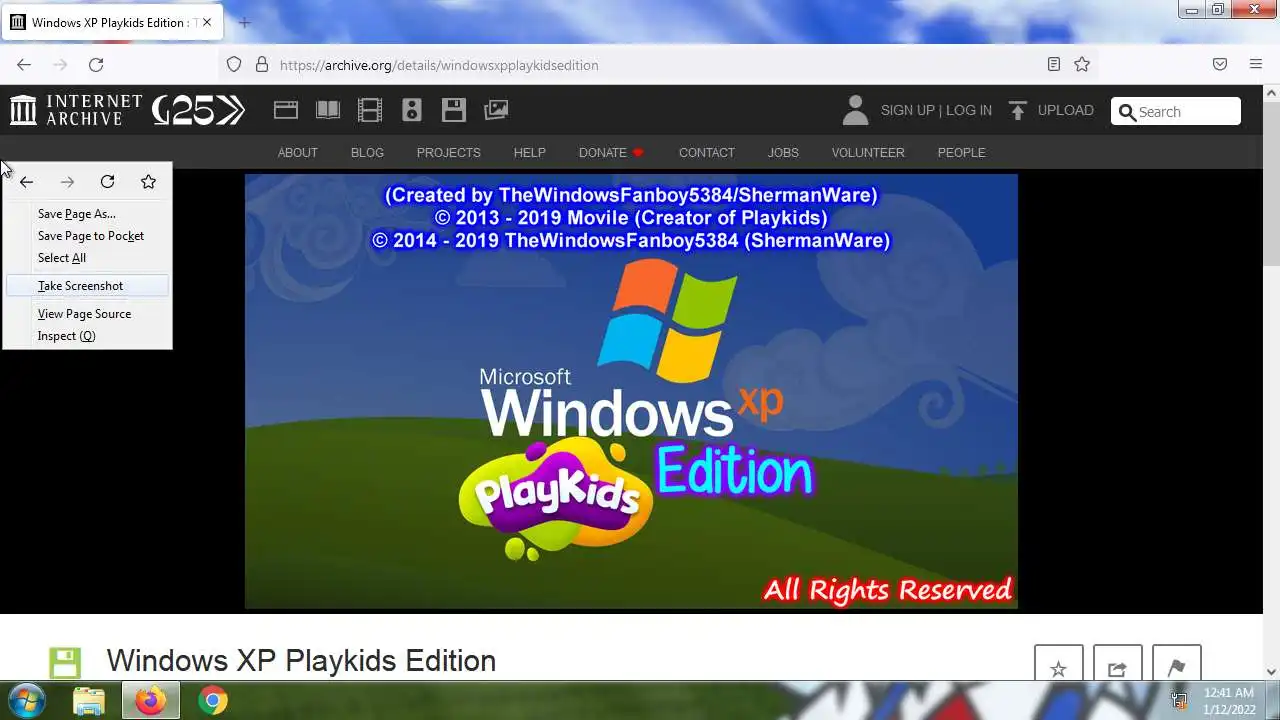This screenshot has width=1280, height=720.
Task: Open the Software (floppy) media icon
Action: point(454,110)
